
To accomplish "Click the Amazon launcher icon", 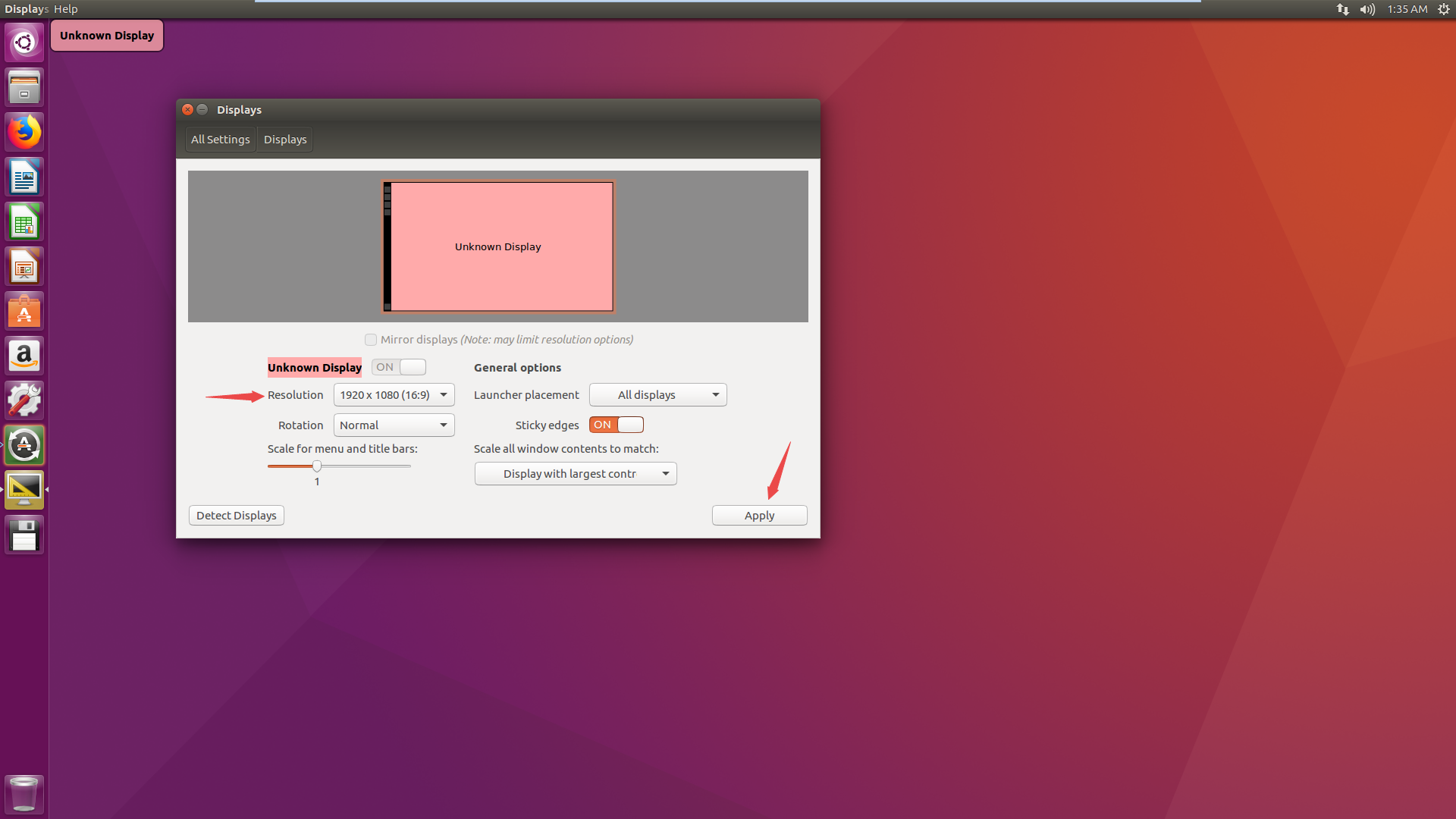I will 24,356.
